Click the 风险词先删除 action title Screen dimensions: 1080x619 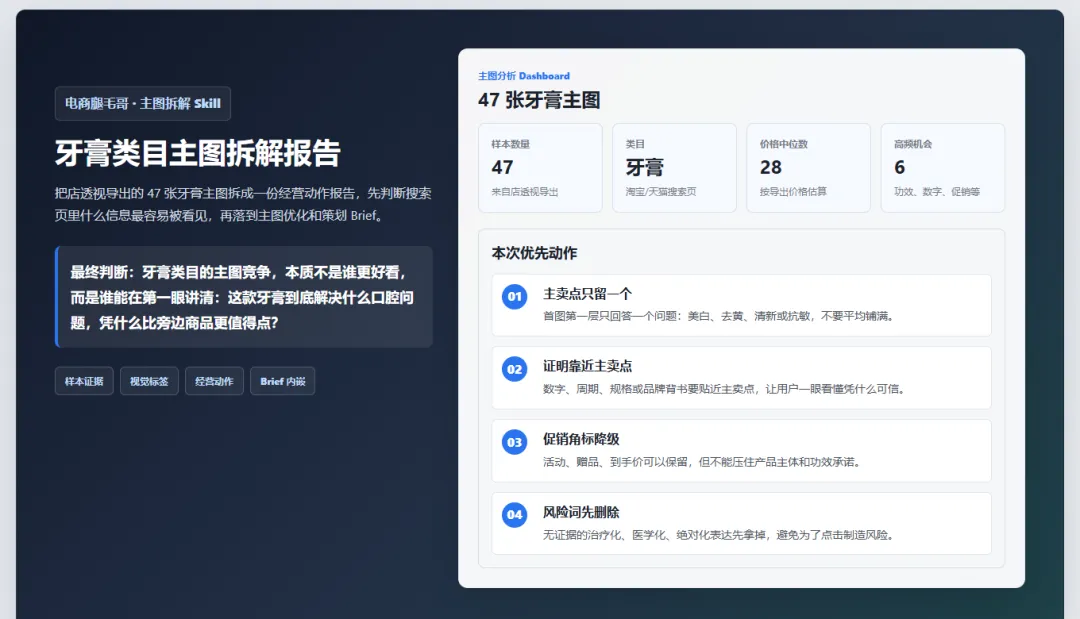[x=581, y=512]
